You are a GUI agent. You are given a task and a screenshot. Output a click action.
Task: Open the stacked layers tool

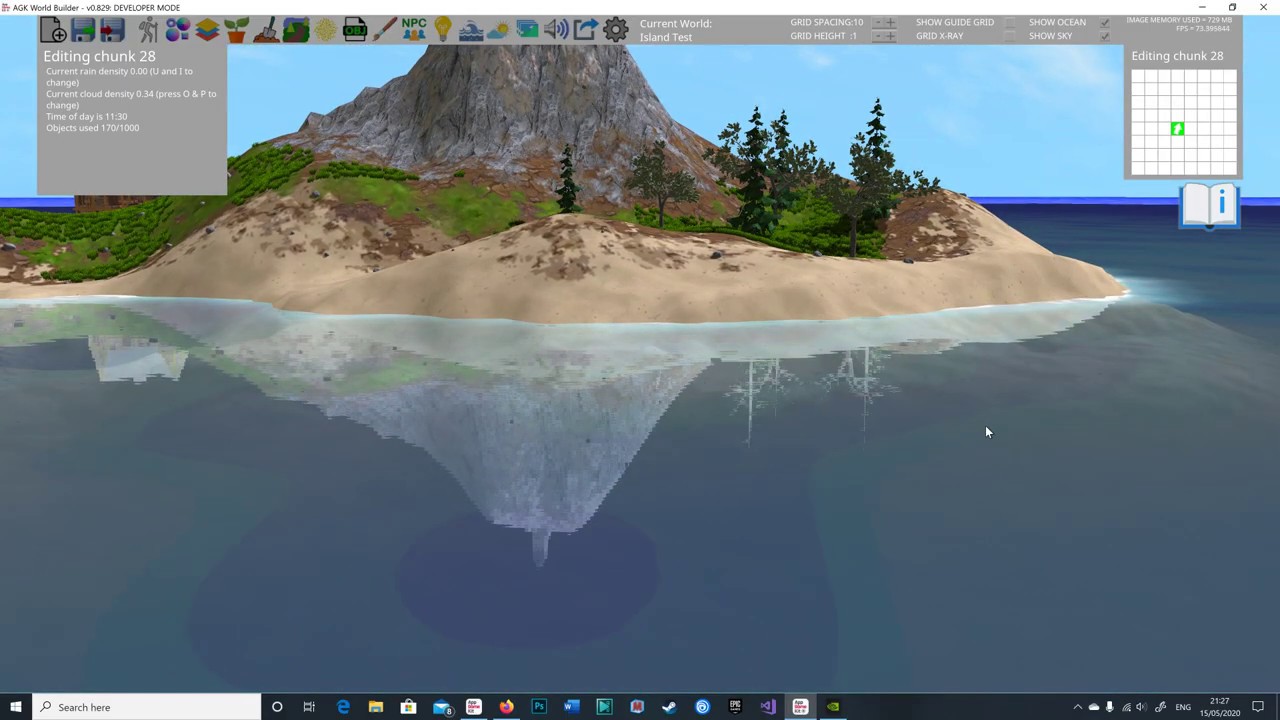tap(207, 30)
